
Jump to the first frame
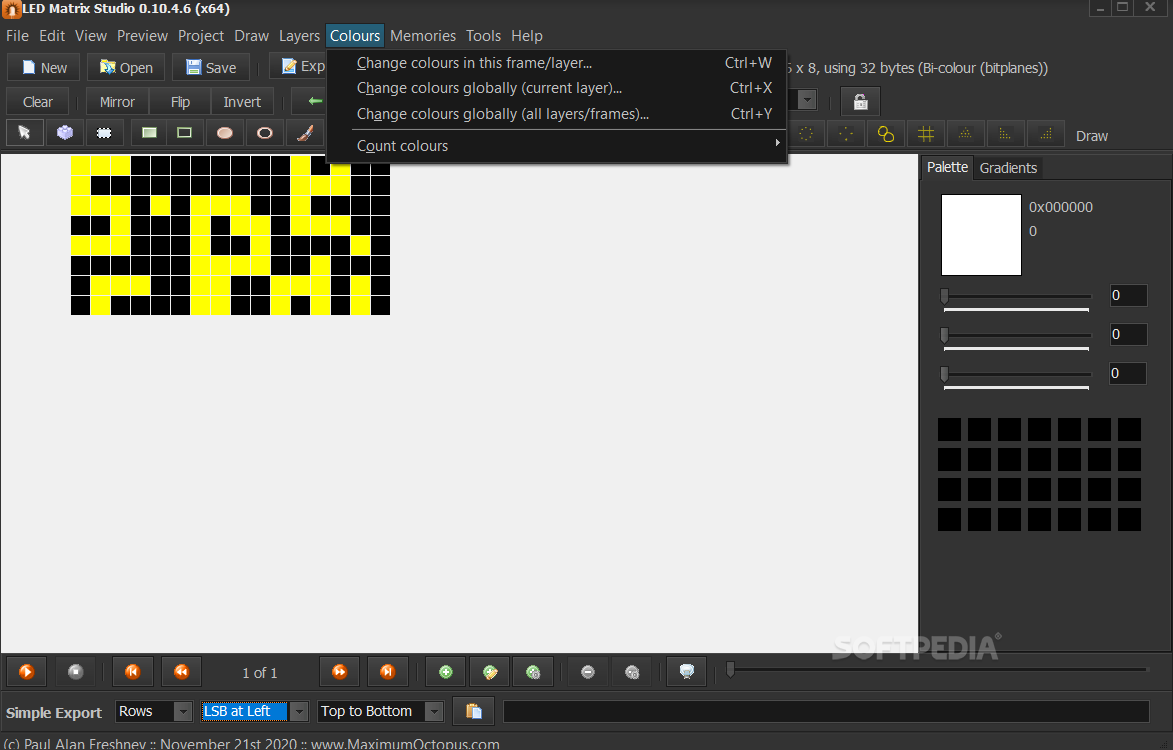pos(132,671)
